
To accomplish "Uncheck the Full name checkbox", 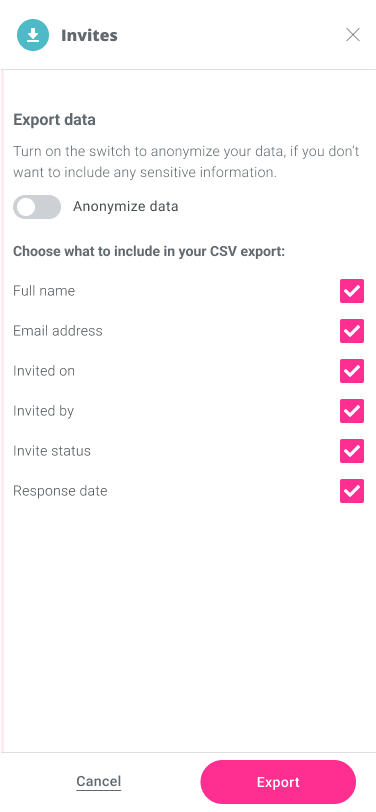I will click(x=352, y=291).
